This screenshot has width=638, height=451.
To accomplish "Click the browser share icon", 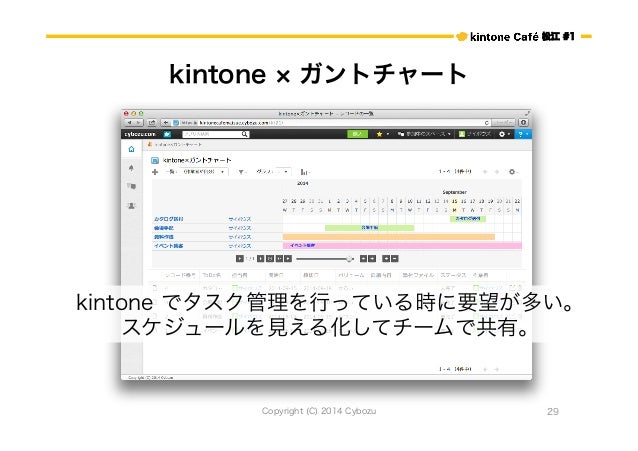I will [152, 123].
